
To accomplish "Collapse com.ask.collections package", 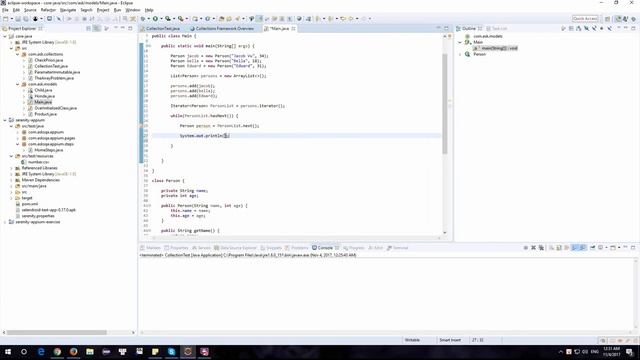I will pyautogui.click(x=18, y=54).
